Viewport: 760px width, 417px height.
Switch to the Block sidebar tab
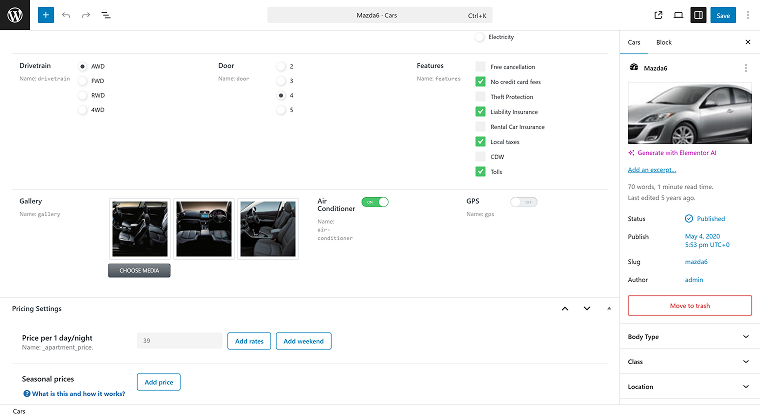[664, 42]
